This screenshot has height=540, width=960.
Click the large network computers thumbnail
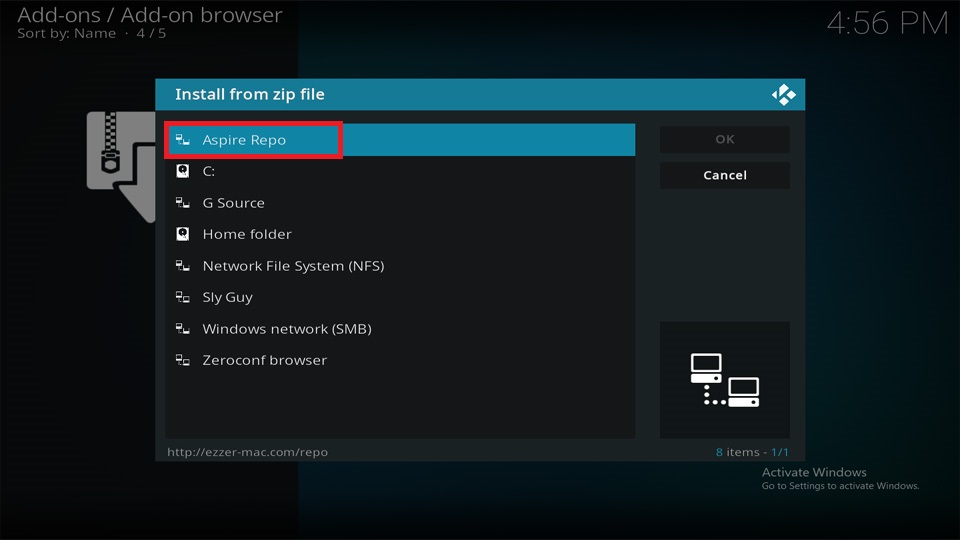tap(725, 380)
